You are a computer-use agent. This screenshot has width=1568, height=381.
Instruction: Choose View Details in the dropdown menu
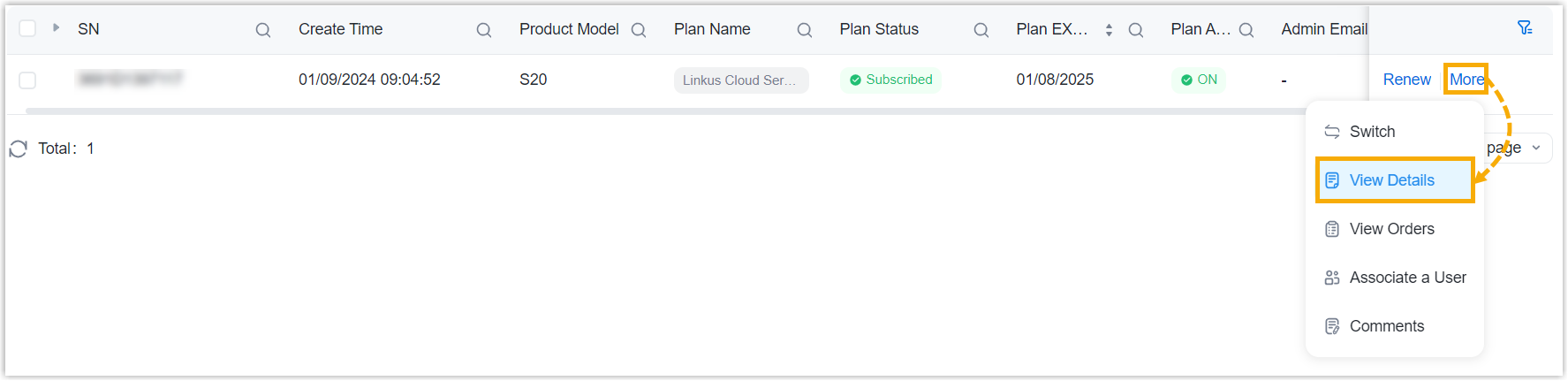pos(1391,180)
